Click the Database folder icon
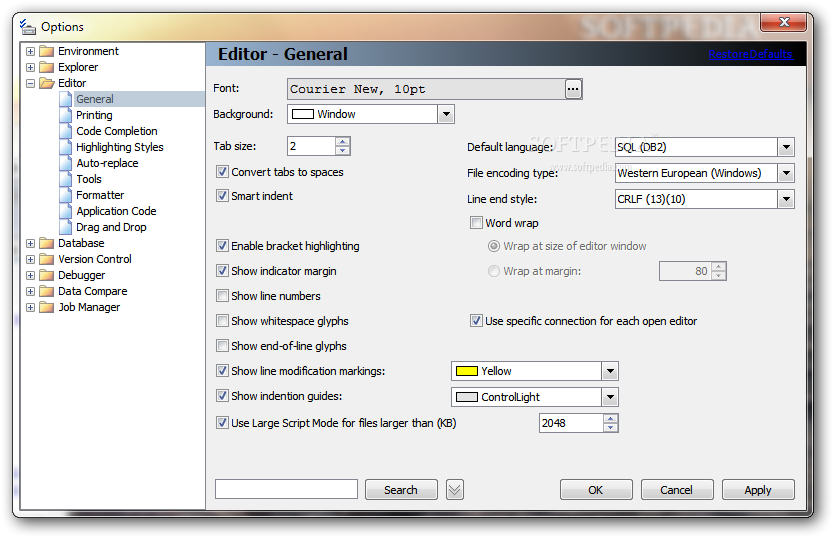Image resolution: width=834 pixels, height=538 pixels. point(47,243)
